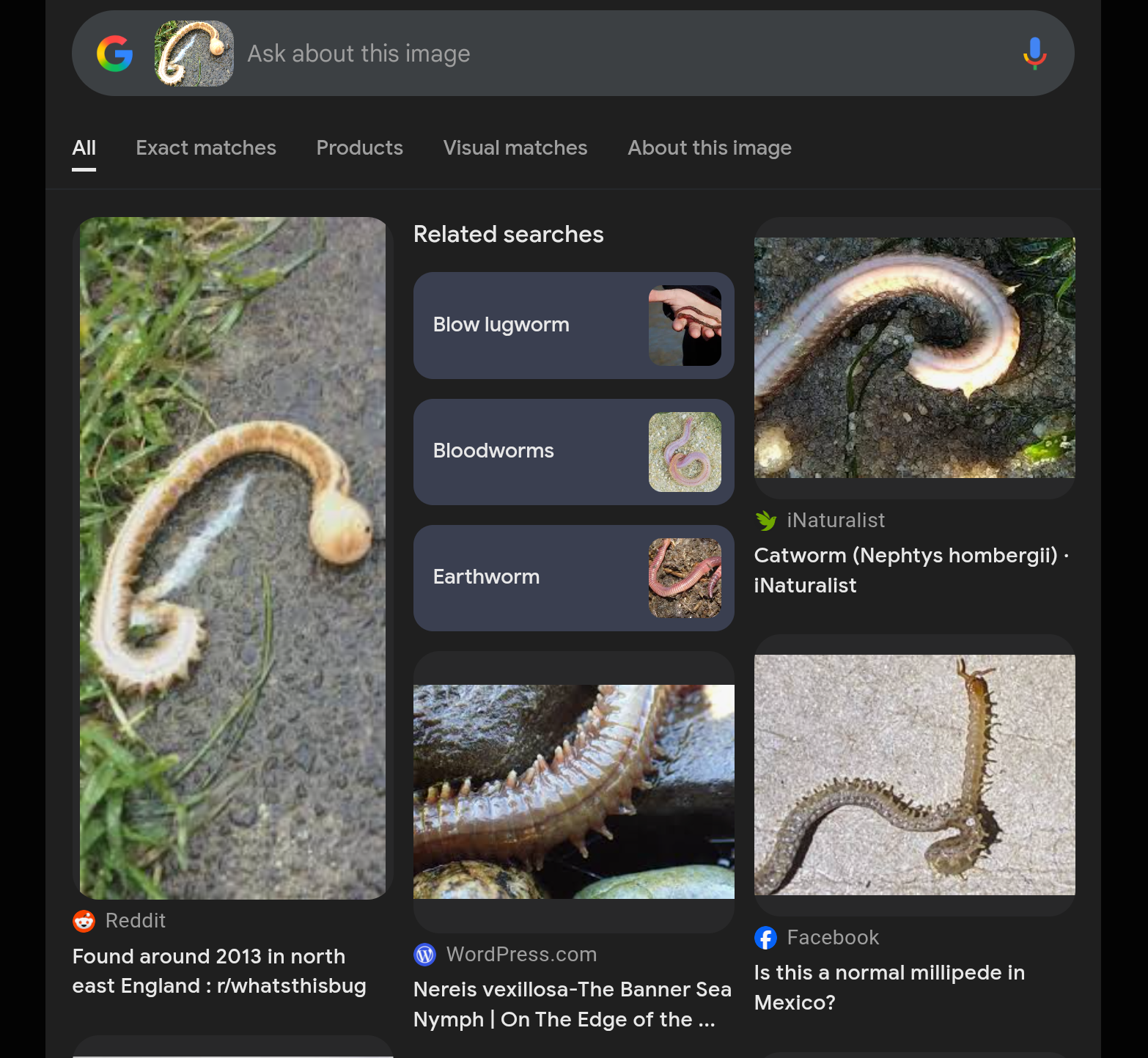Click the Google logo in search bar

115,54
